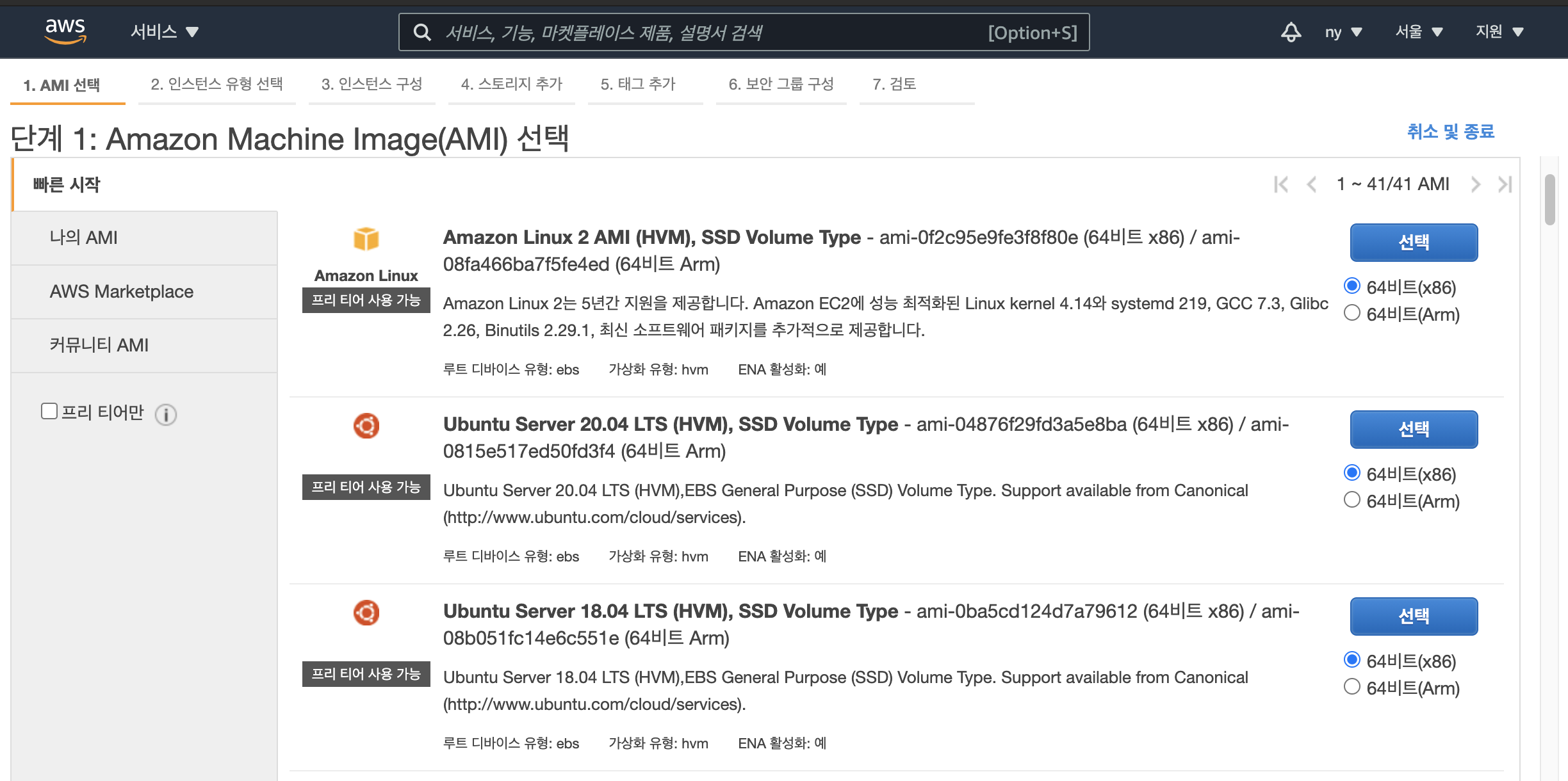Screen dimensions: 1568x781
Task: Click Ubuntu 18.04 프리 티어 사용 가능 badge
Action: coord(366,674)
